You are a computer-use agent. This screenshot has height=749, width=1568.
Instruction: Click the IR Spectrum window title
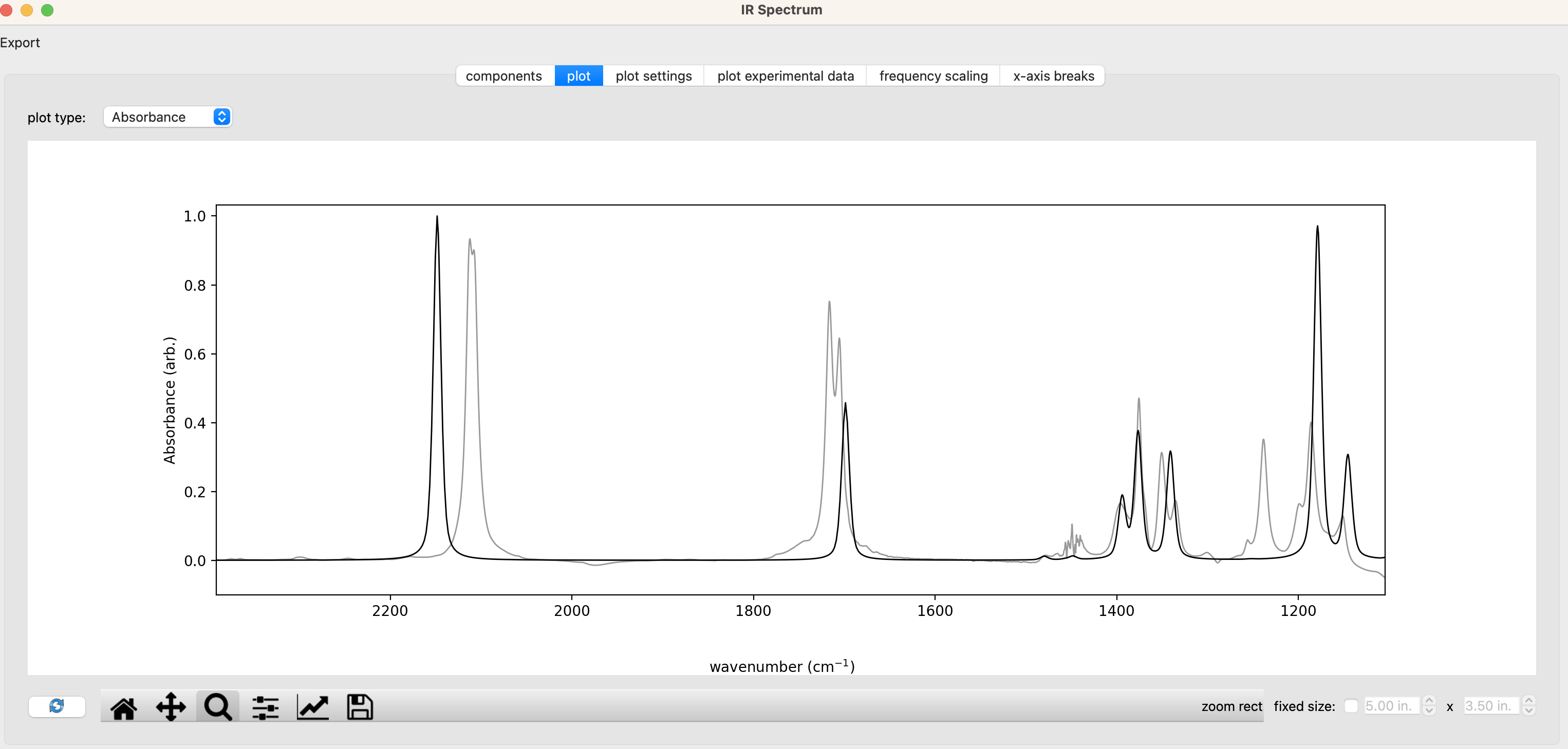781,10
